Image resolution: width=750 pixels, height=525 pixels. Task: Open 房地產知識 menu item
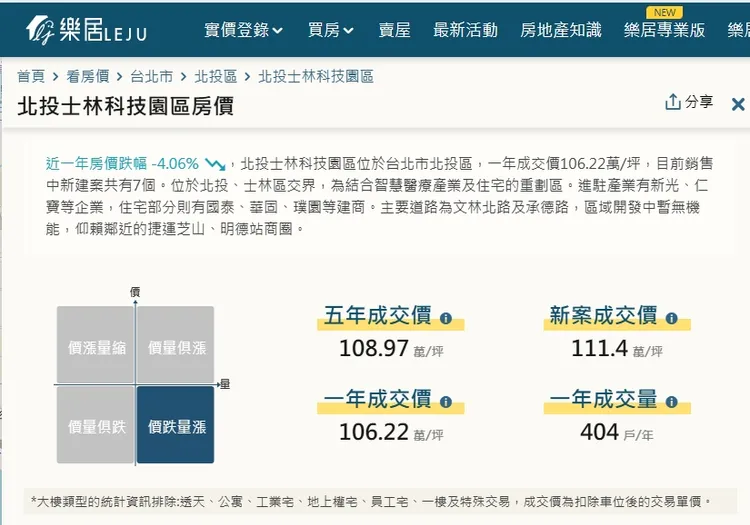pyautogui.click(x=561, y=30)
